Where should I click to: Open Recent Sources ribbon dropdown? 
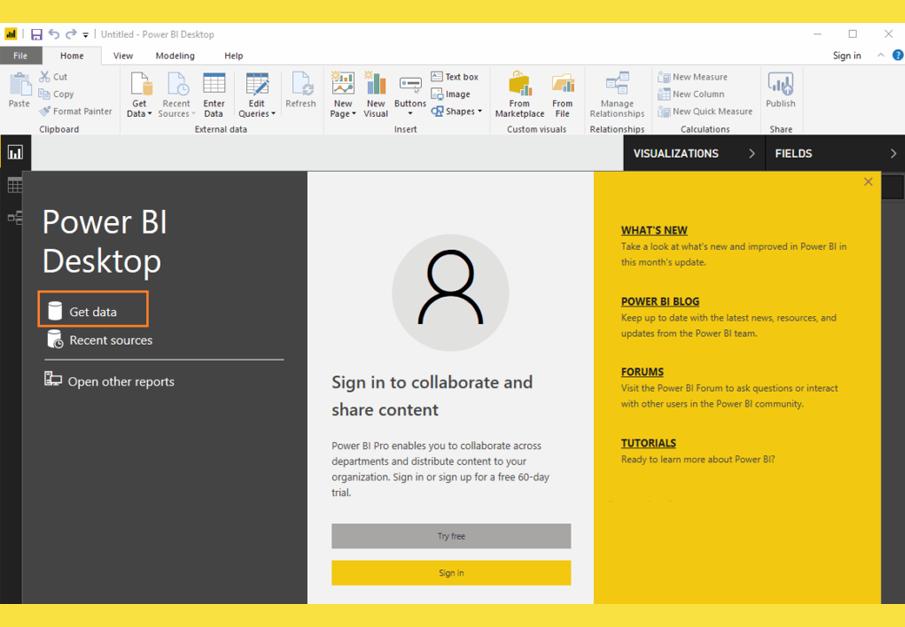tap(176, 95)
